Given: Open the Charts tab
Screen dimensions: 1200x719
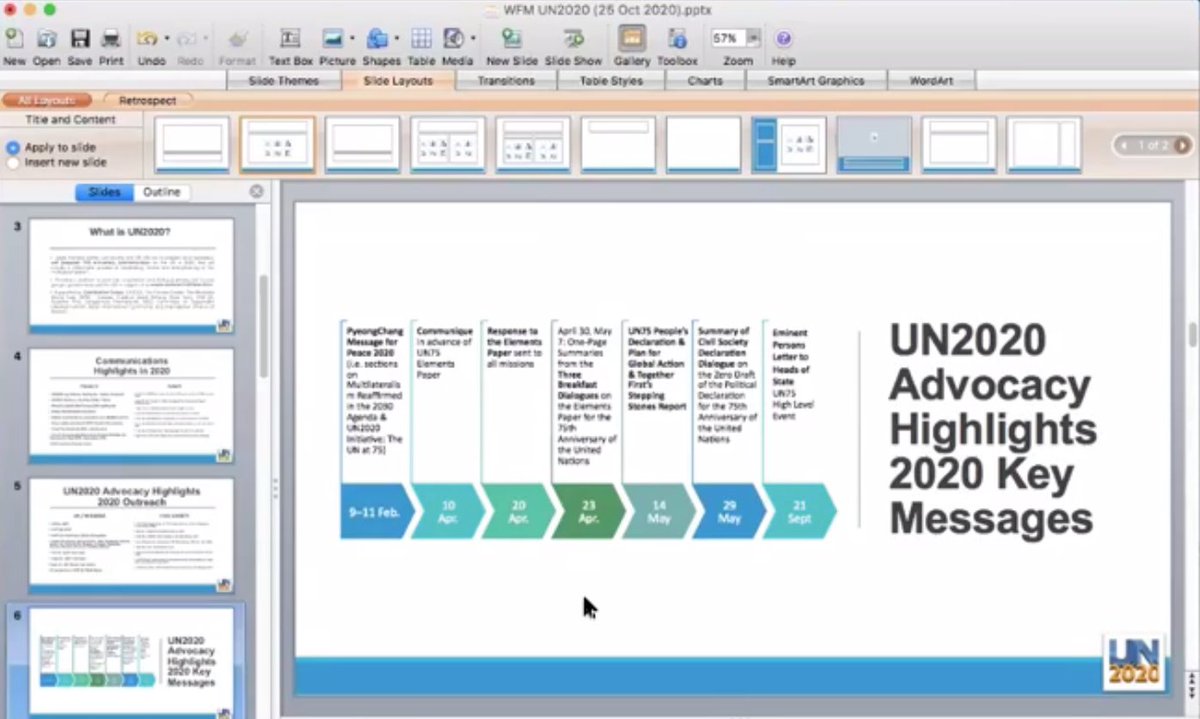Looking at the screenshot, I should pos(705,81).
